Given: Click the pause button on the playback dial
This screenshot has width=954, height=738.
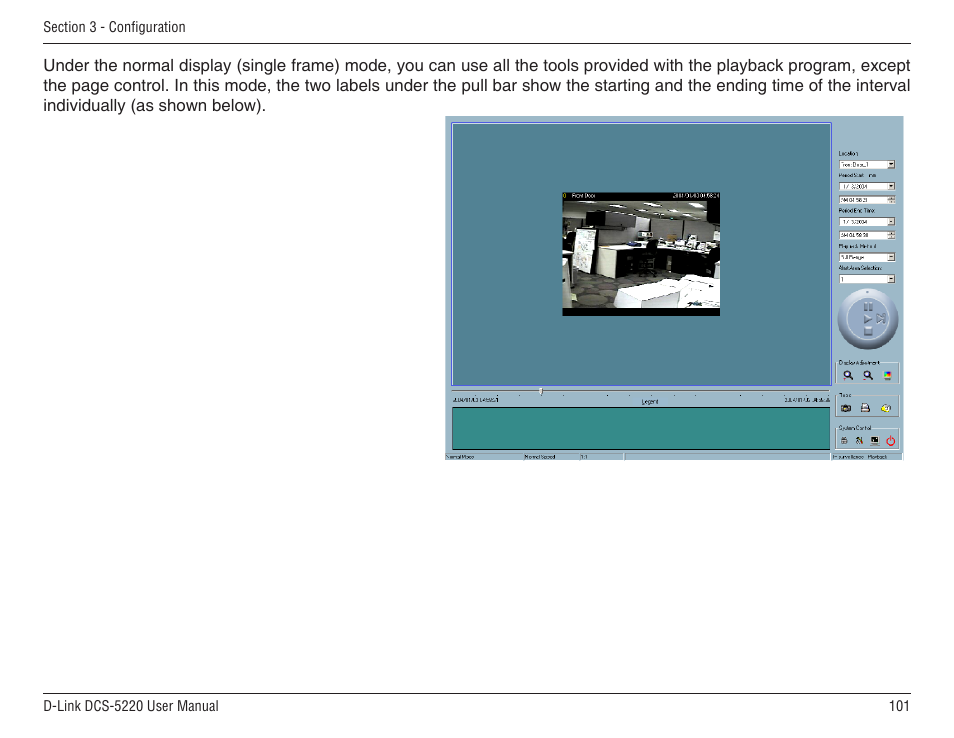Looking at the screenshot, I should pyautogui.click(x=868, y=307).
